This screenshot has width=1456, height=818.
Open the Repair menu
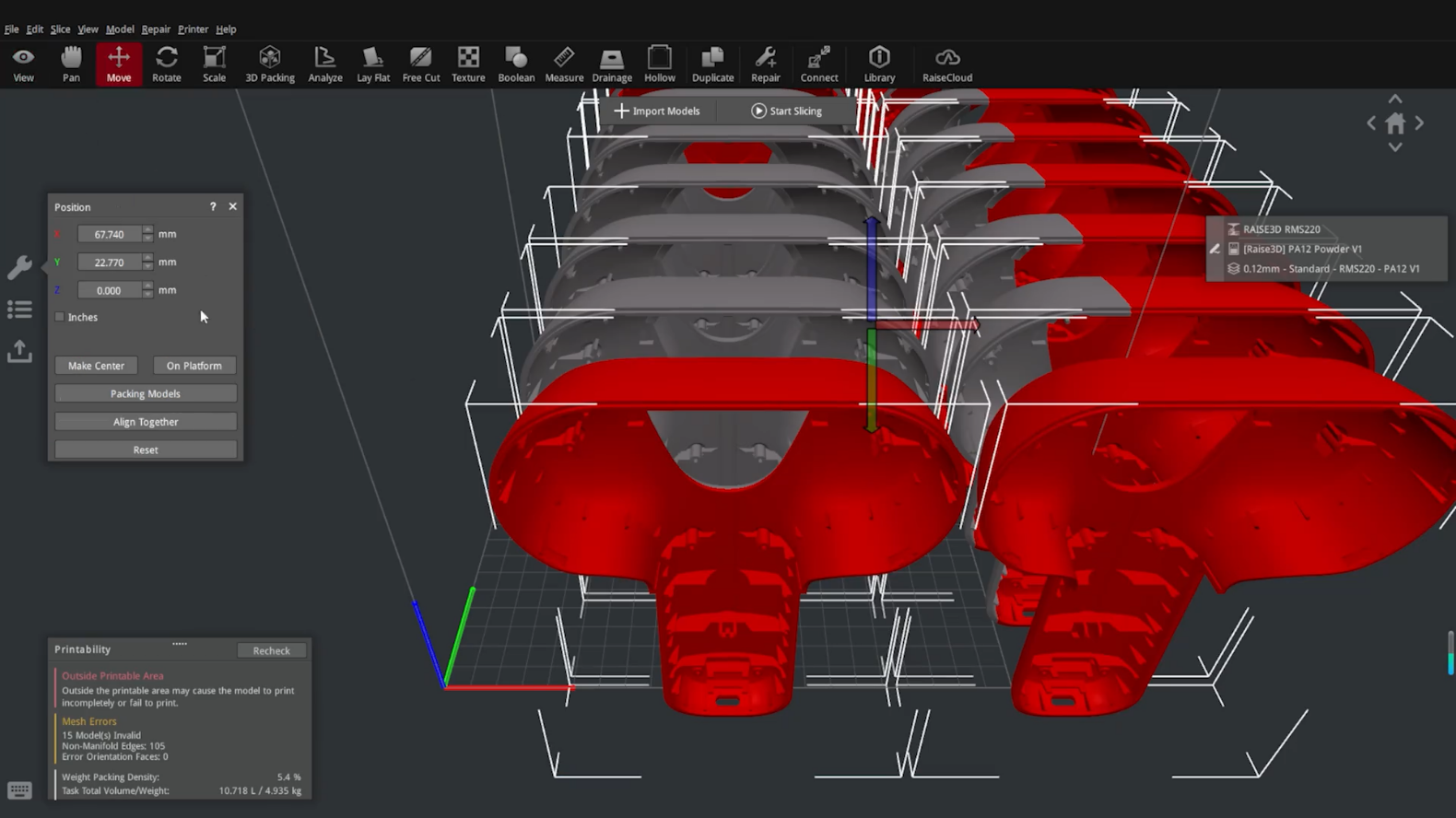pos(156,29)
